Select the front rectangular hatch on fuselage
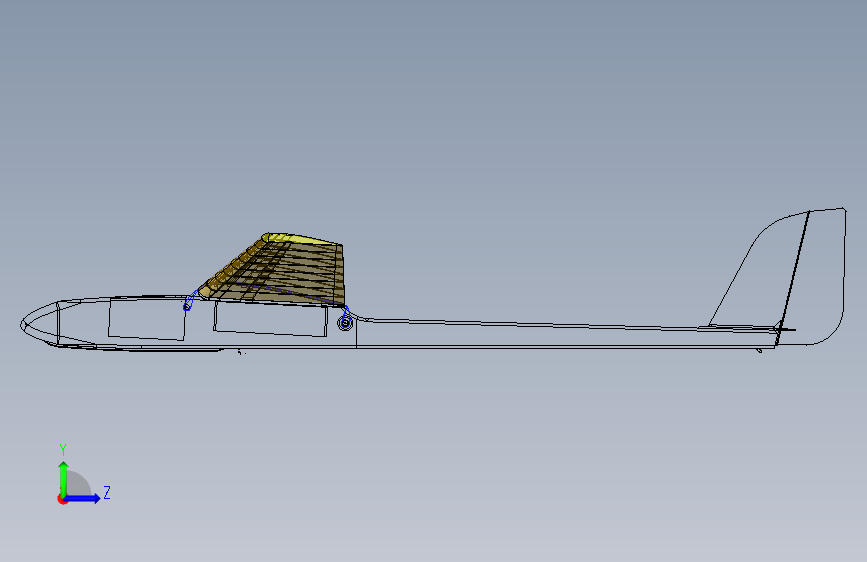867x562 pixels. click(147, 319)
